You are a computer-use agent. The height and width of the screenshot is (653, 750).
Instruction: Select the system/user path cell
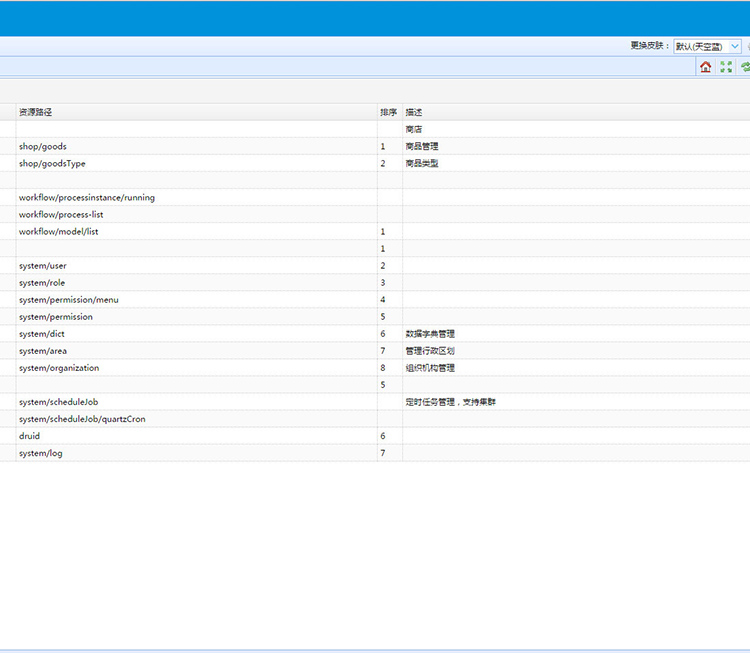point(196,266)
